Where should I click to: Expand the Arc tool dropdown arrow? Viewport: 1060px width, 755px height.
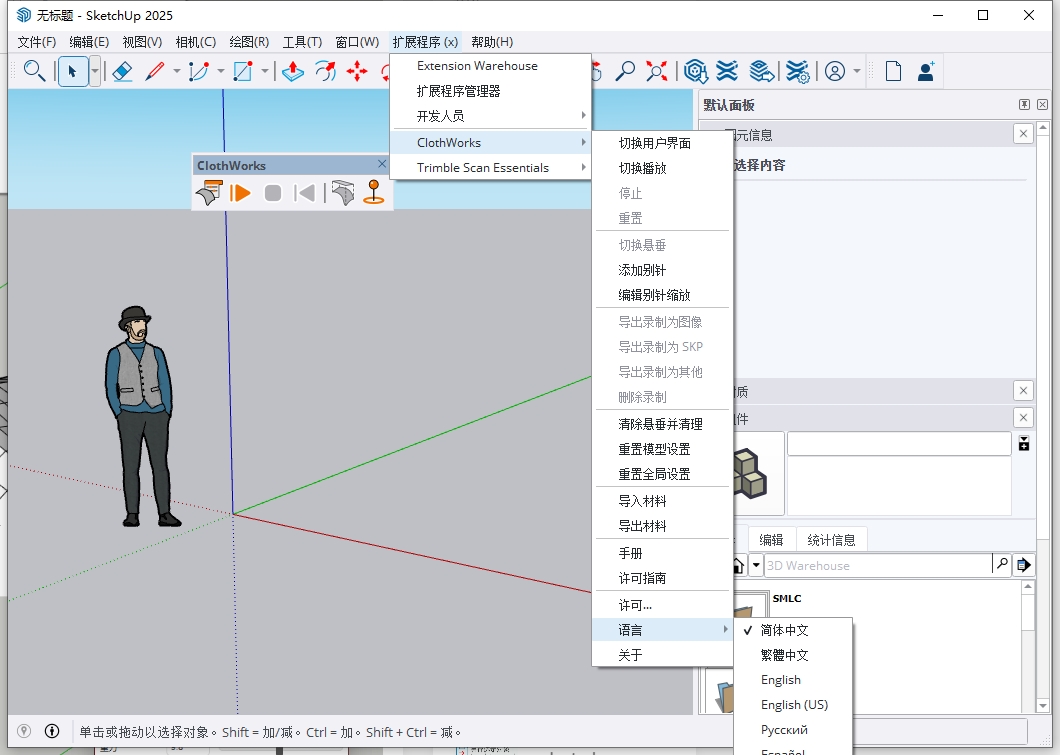point(220,71)
